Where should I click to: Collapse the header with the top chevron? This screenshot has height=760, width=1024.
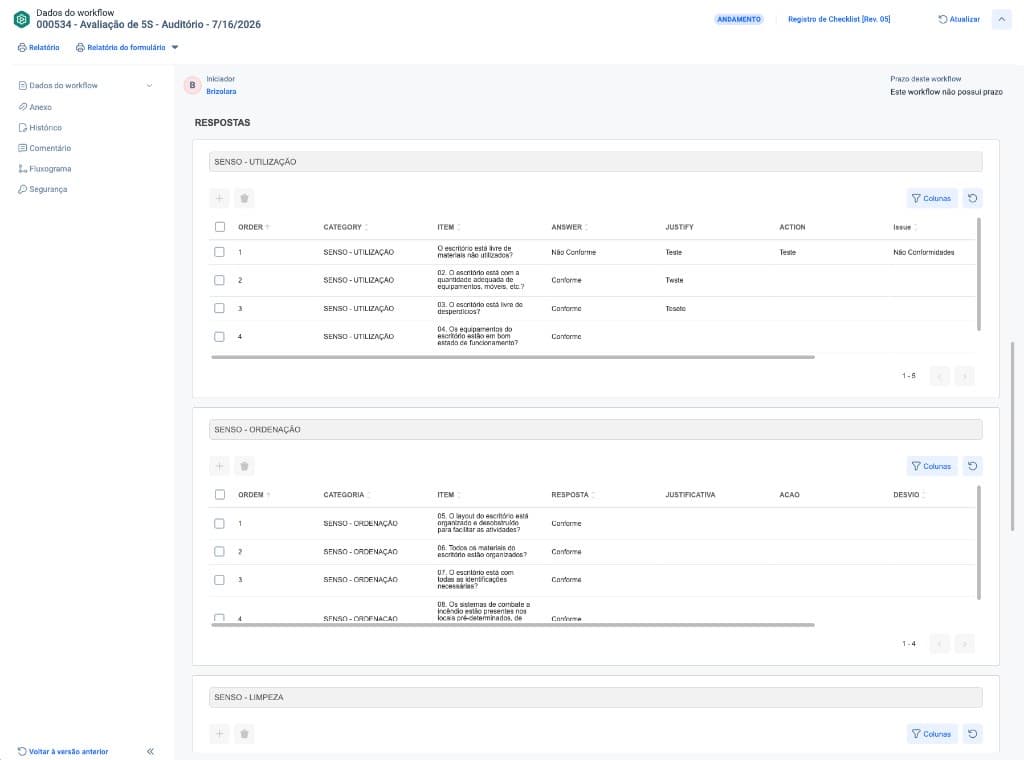point(1001,20)
